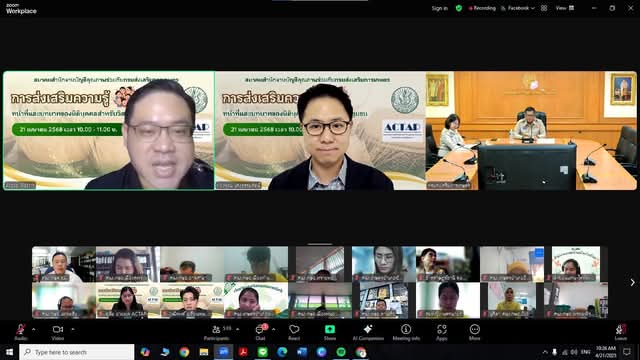The image size is (640, 360).
Task: Expand audio options arrow beside microphone
Action: coord(34,329)
